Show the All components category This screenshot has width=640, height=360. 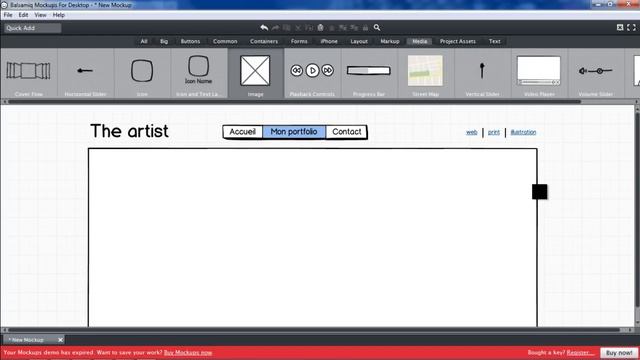coord(144,41)
